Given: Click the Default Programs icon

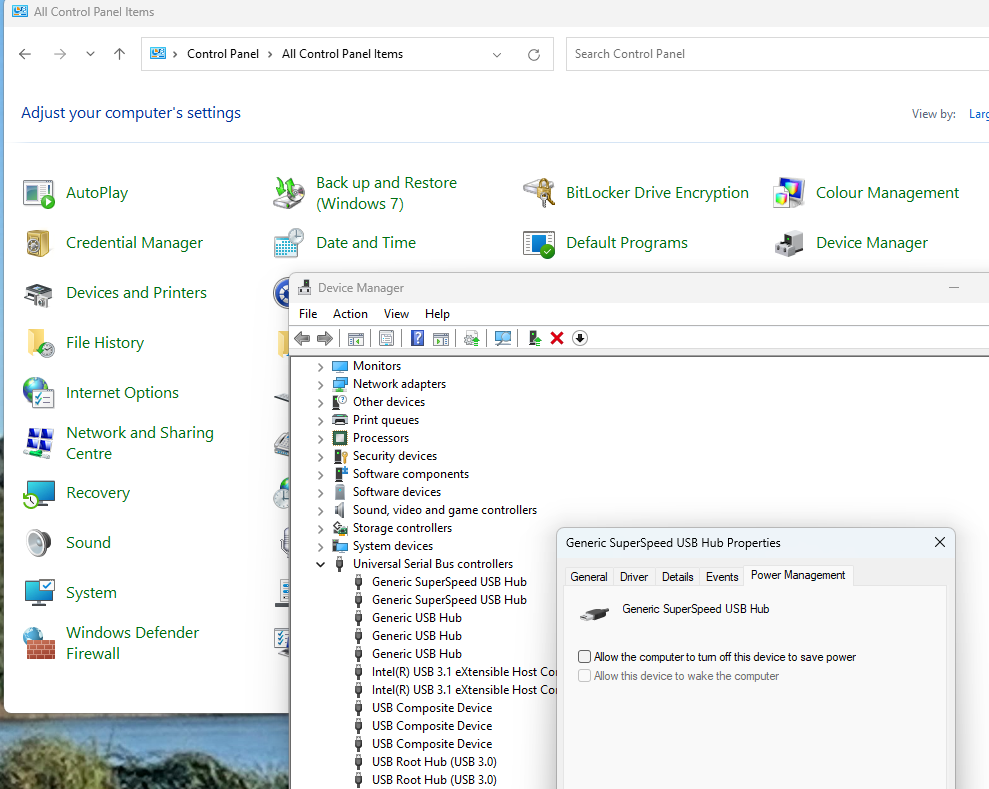Looking at the screenshot, I should (539, 243).
